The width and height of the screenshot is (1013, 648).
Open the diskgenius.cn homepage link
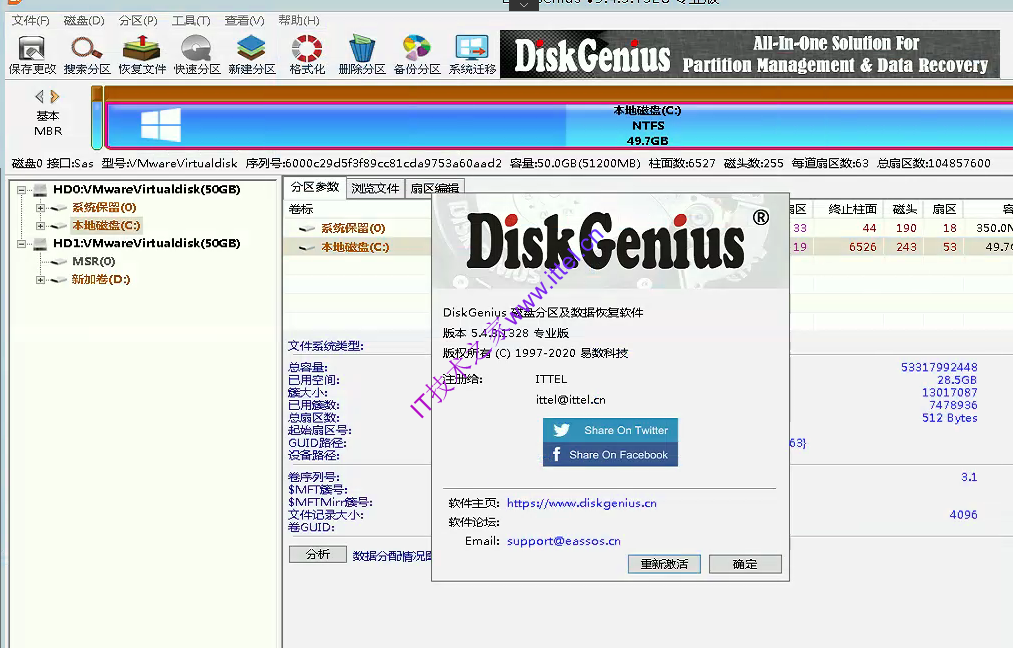coord(581,503)
